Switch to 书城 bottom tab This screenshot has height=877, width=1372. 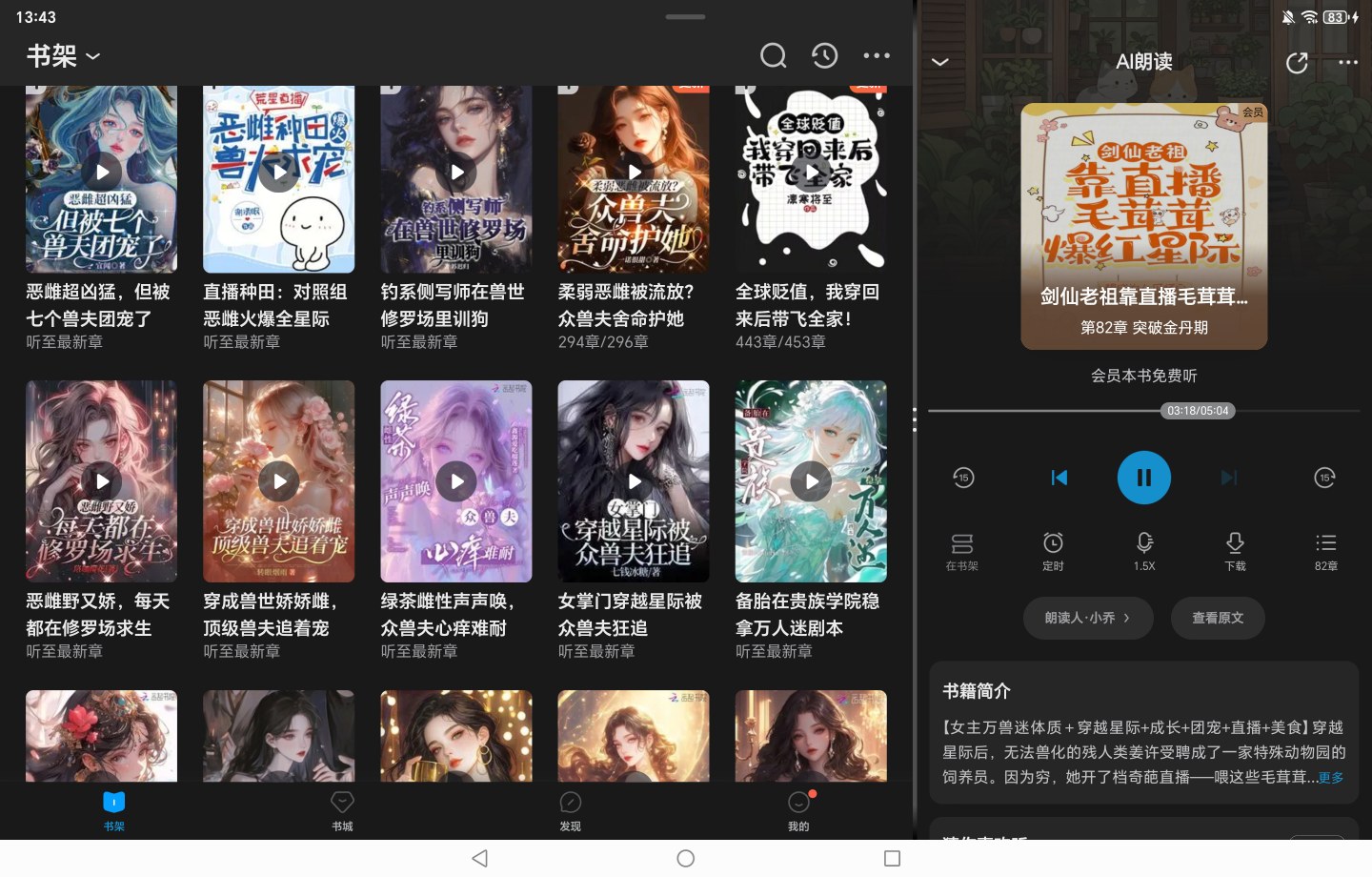(342, 811)
